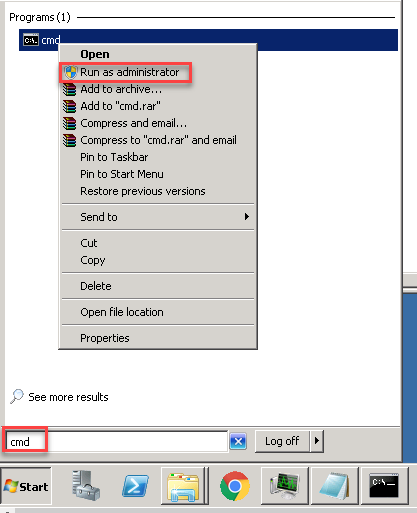Launch Google Chrome from taskbar
Viewport: 417px width, 513px height.
pyautogui.click(x=235, y=486)
